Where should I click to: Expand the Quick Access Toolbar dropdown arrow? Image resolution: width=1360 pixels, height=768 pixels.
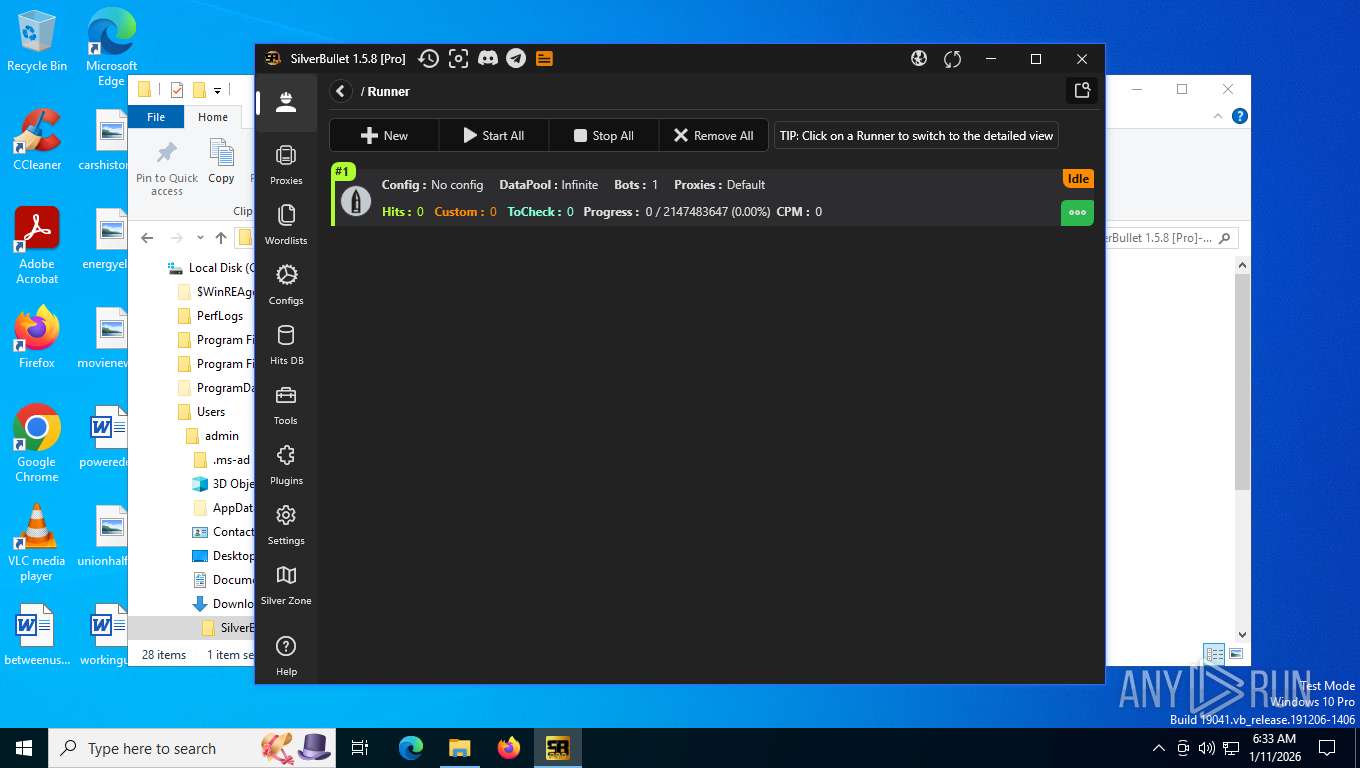tap(218, 90)
